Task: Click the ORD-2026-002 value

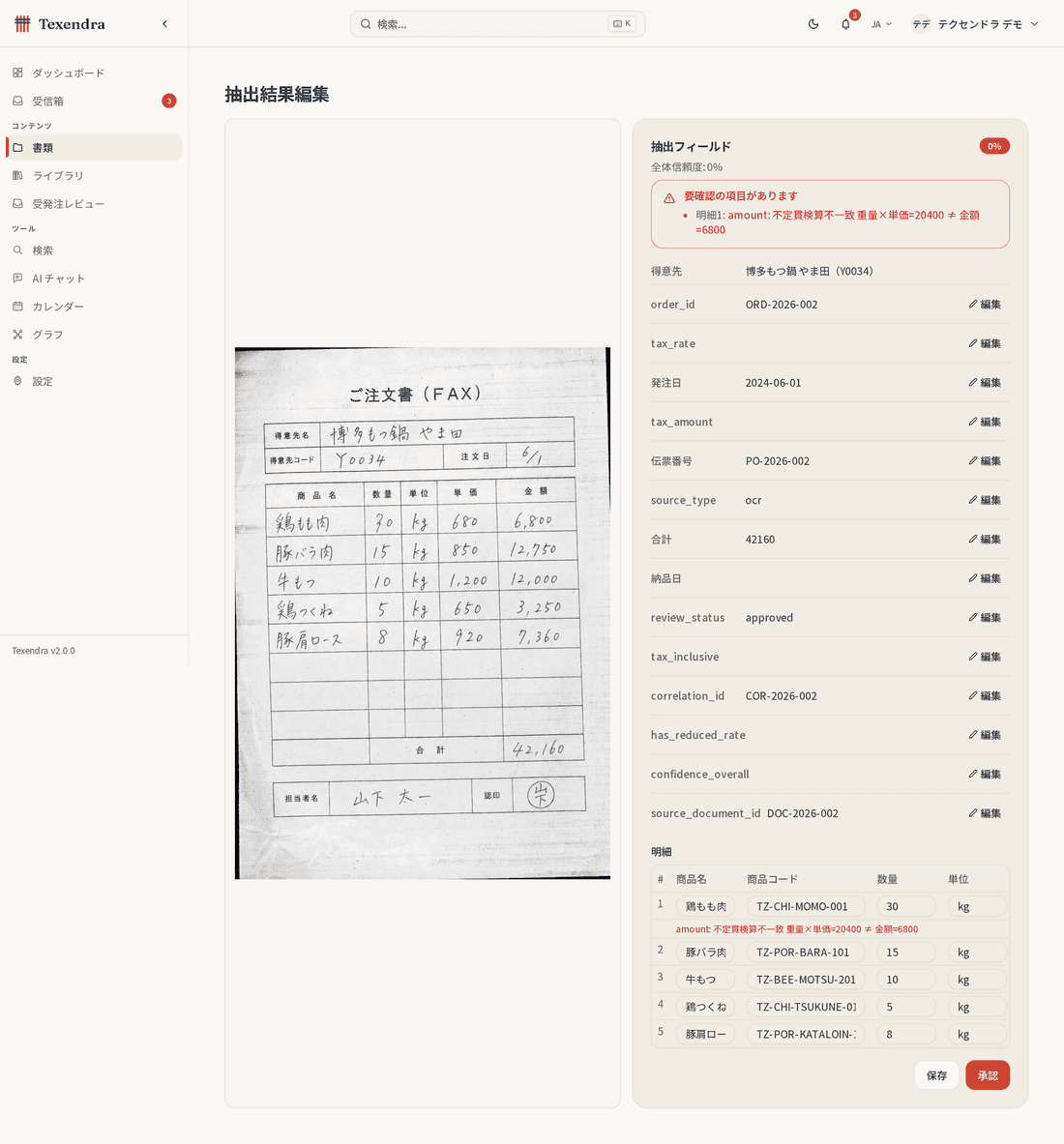Action: coord(782,305)
